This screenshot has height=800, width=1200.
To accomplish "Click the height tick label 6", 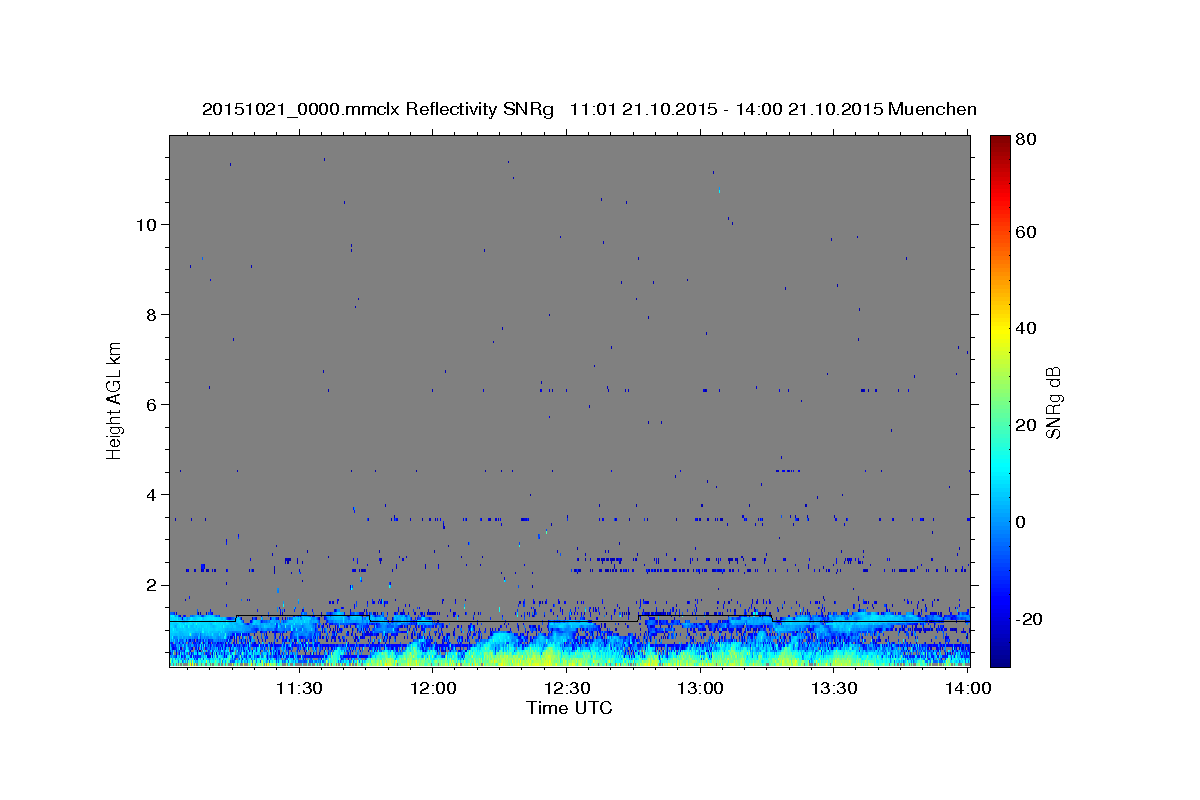I will point(151,405).
